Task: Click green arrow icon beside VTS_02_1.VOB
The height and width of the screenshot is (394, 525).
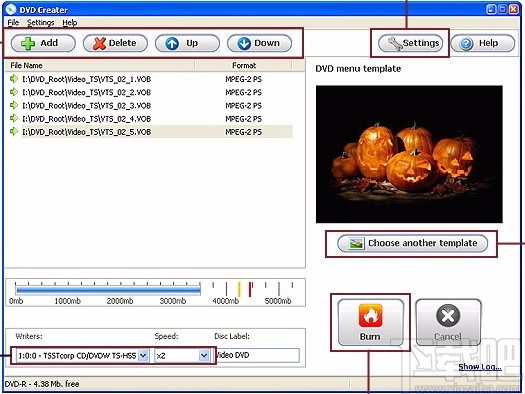Action: [x=13, y=79]
